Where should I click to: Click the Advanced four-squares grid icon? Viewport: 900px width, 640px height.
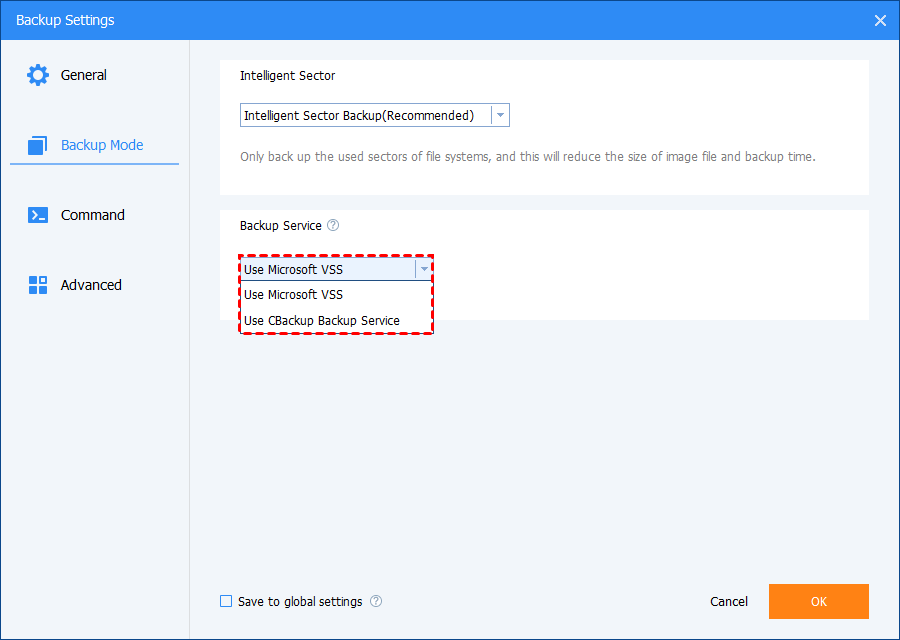(38, 285)
